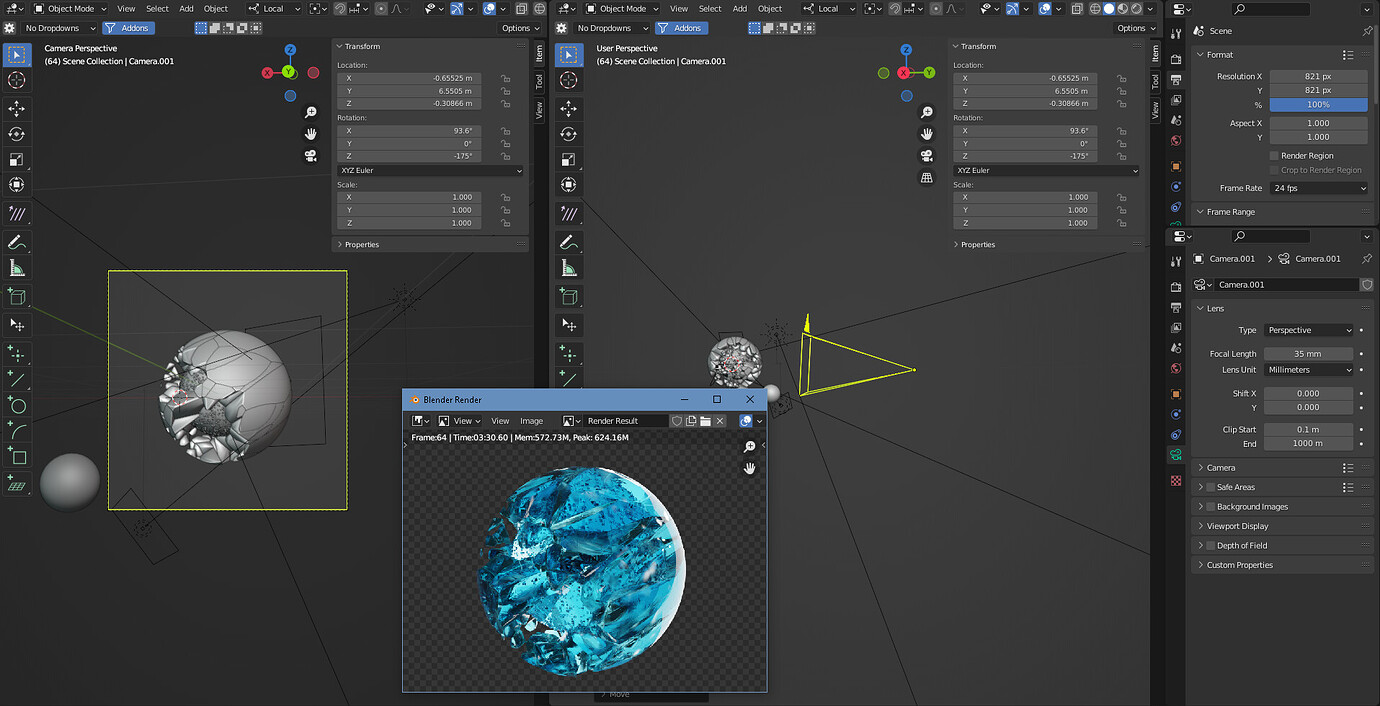Viewport: 1380px width, 706px height.
Task: Open World properties tab in upper properties editor
Action: pos(1176,141)
